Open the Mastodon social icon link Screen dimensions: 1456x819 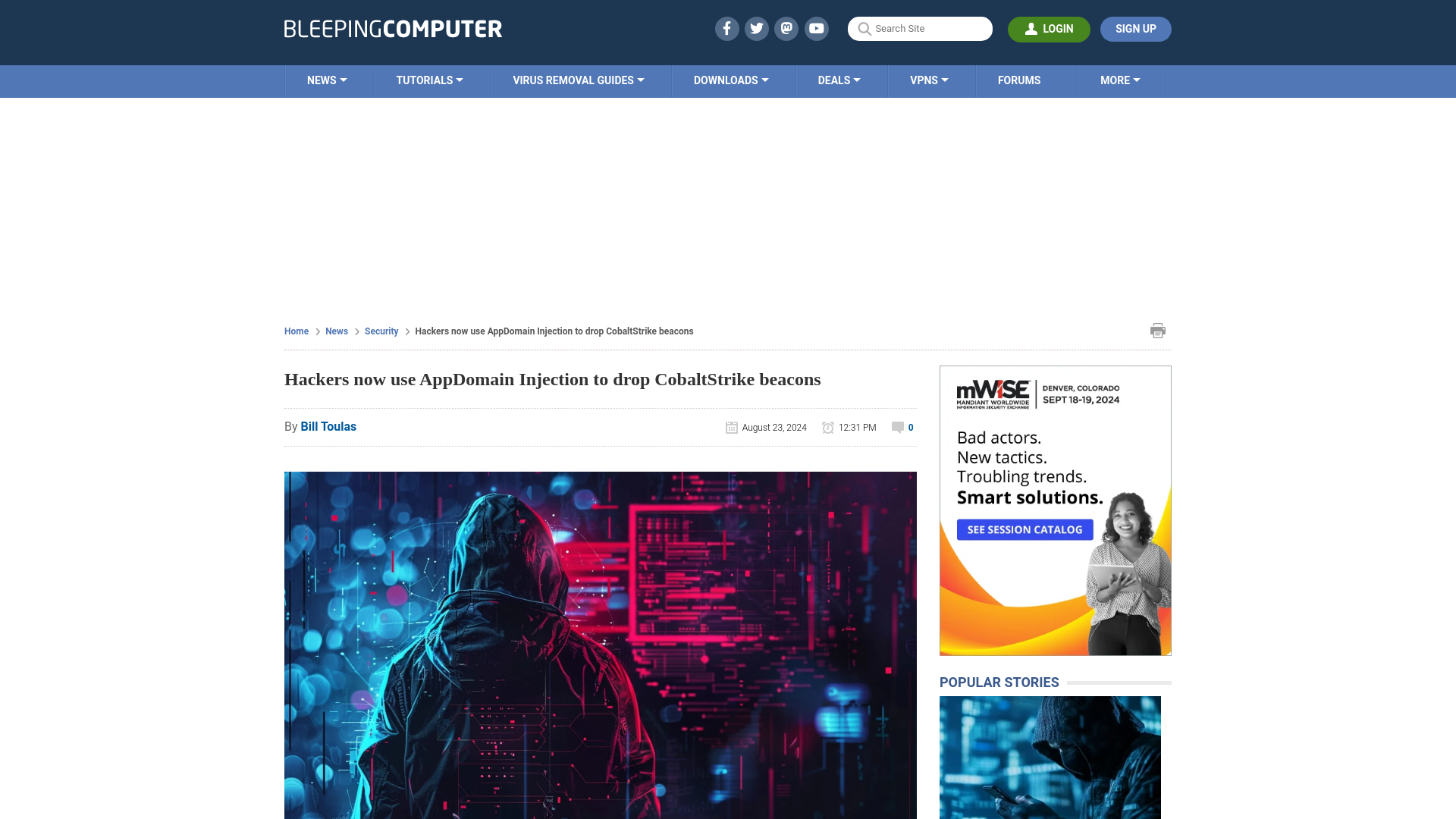[787, 28]
